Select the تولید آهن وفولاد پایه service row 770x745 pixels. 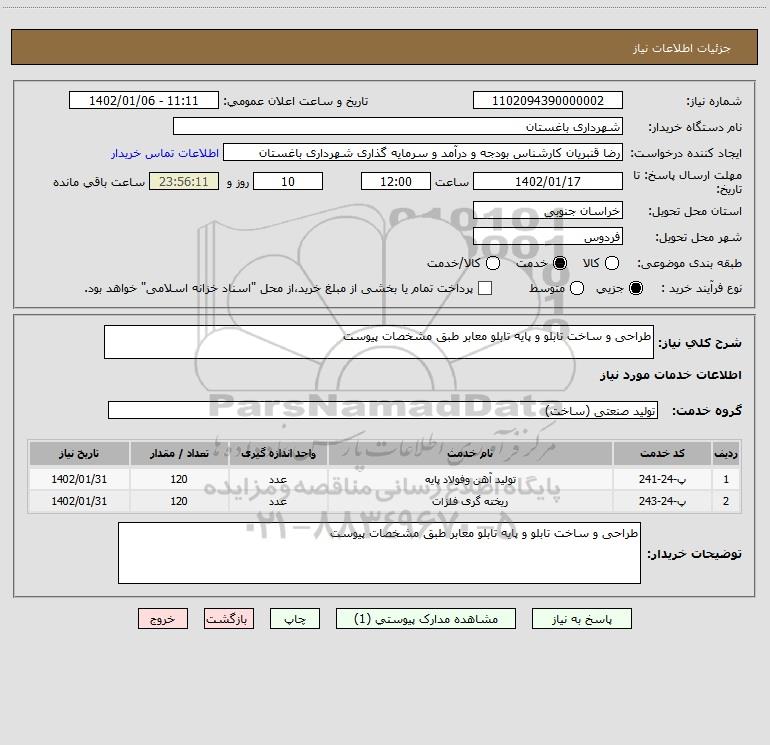pos(385,479)
